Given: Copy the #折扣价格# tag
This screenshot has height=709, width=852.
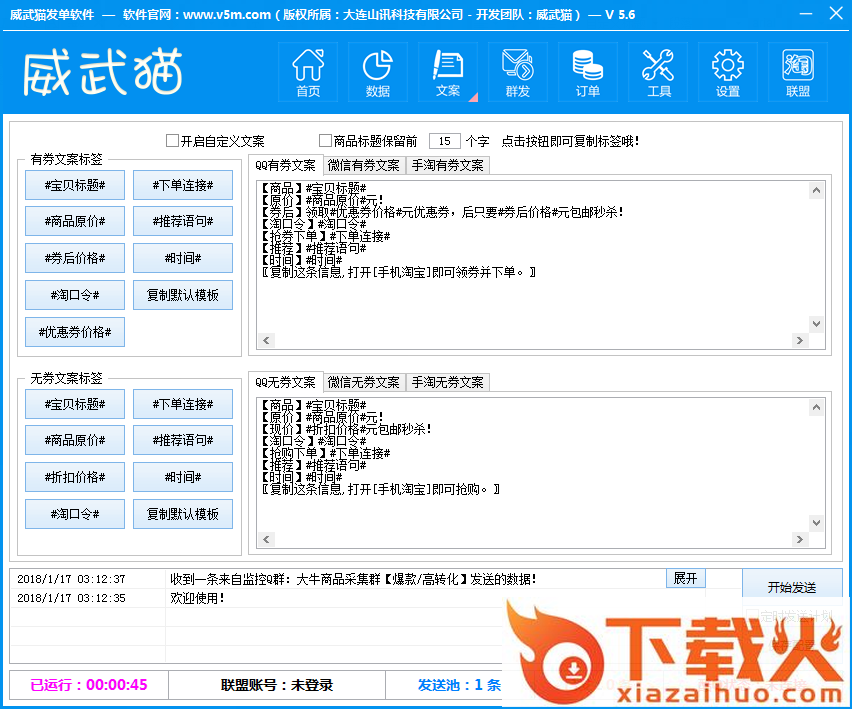Looking at the screenshot, I should click(75, 477).
